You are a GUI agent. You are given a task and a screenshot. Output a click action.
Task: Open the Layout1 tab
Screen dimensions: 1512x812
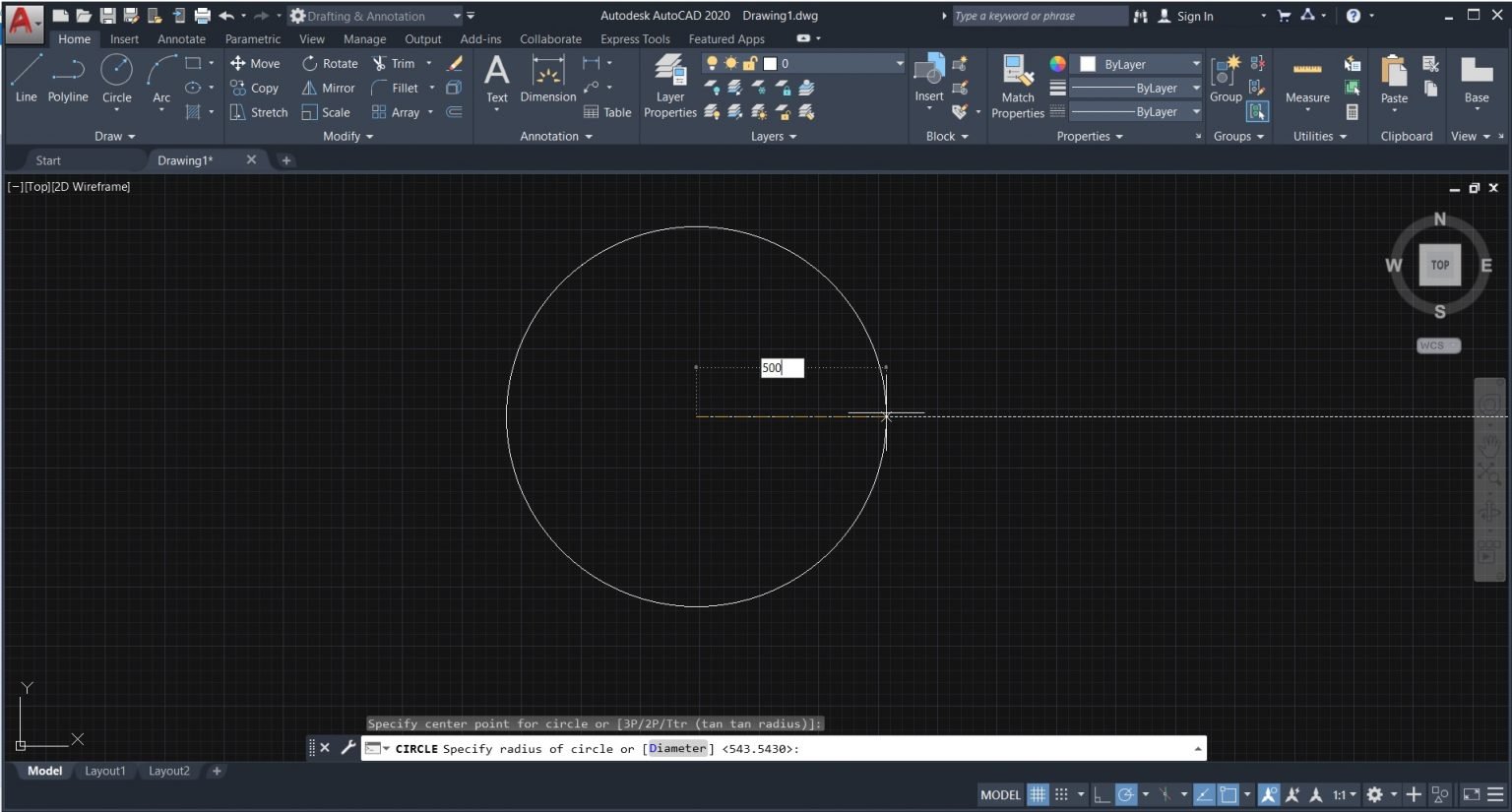(105, 771)
